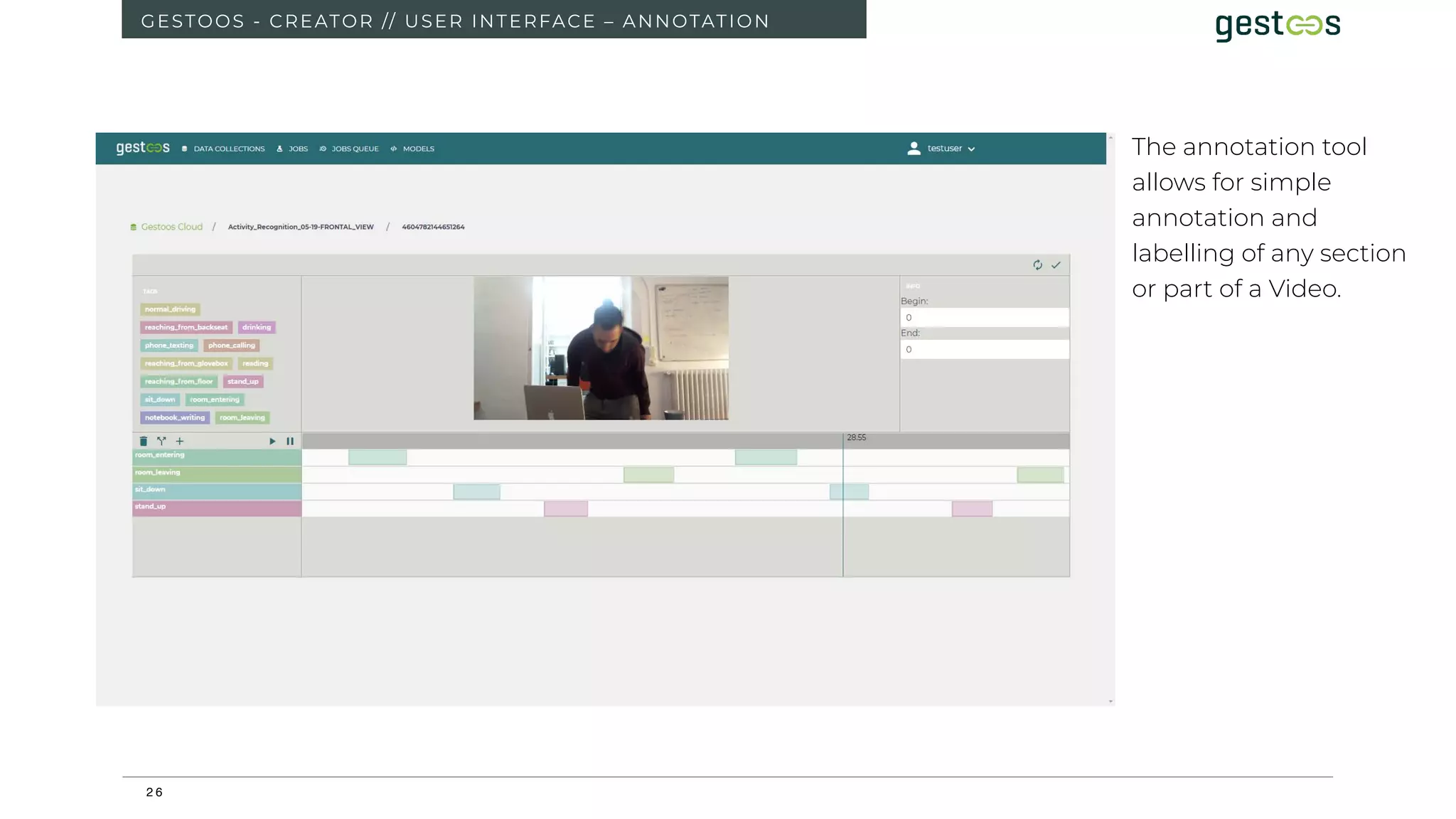
Task: Click the End value input field
Action: (x=985, y=349)
